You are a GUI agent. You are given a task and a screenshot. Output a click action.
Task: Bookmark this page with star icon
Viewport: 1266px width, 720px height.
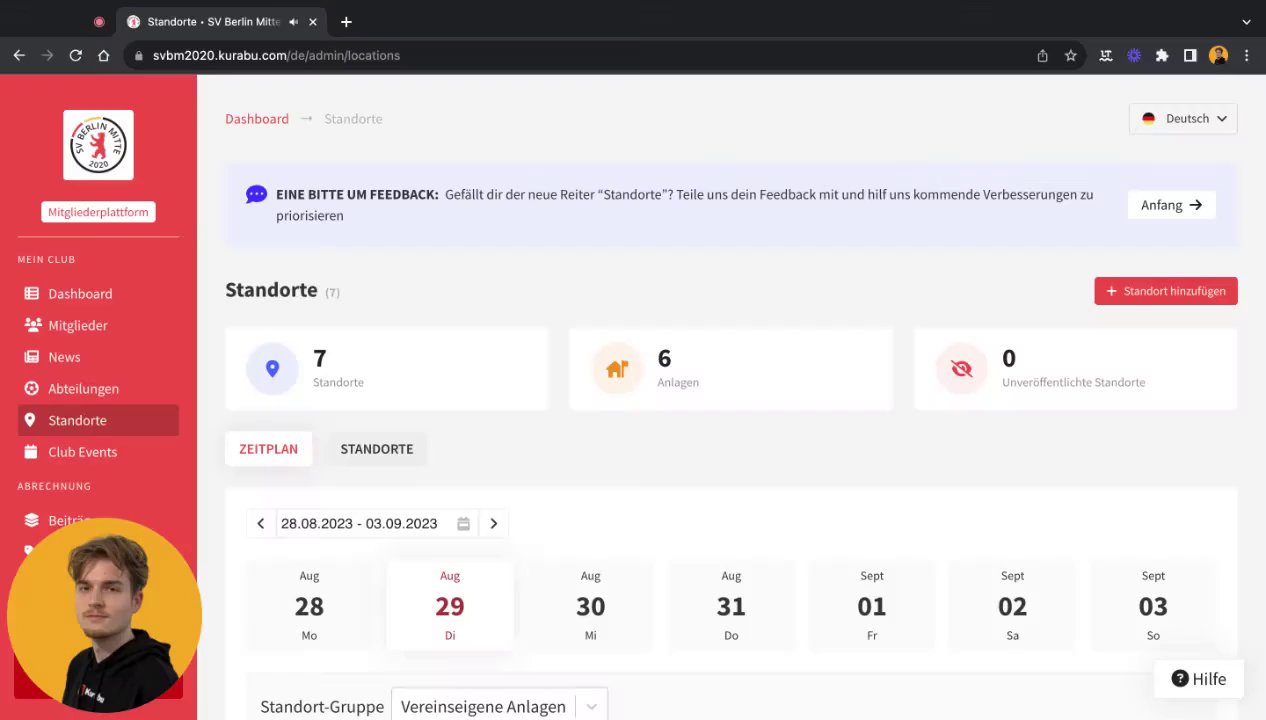pos(1070,56)
